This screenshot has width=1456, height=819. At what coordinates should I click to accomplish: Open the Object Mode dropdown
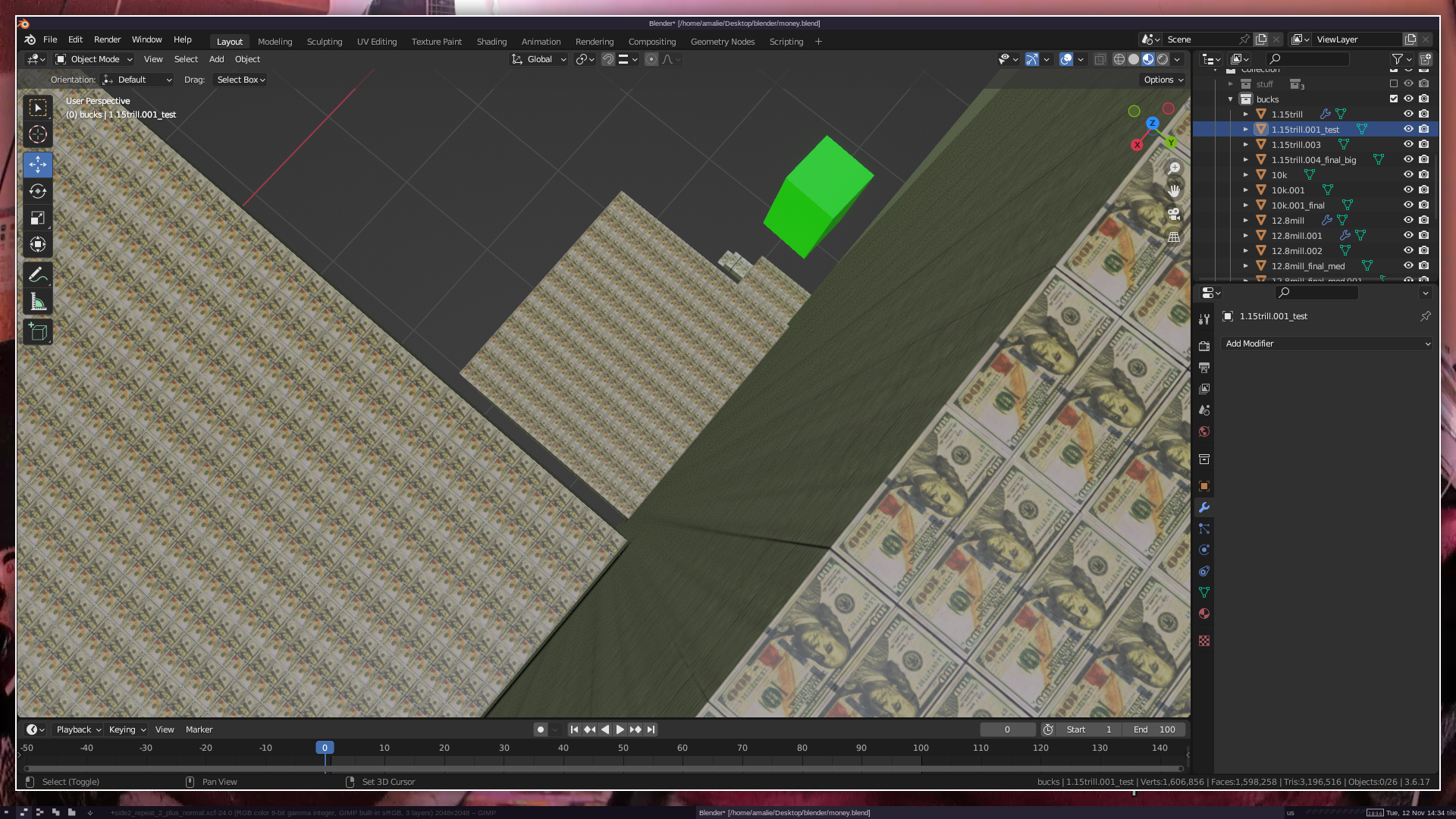(94, 59)
